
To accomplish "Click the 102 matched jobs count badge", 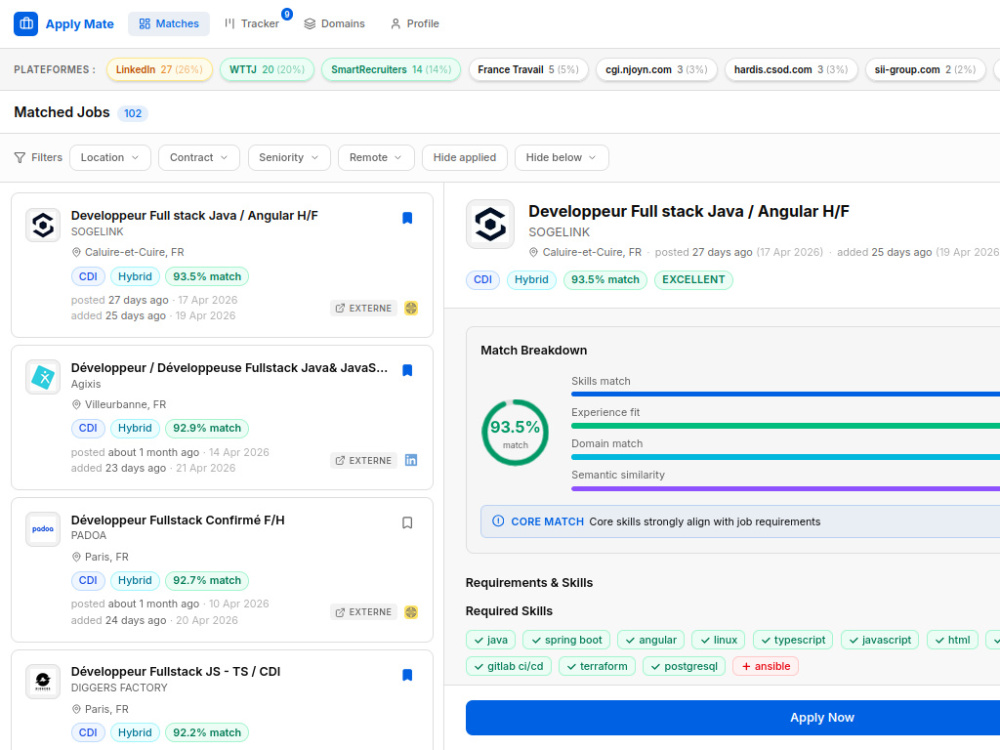I will pos(133,114).
